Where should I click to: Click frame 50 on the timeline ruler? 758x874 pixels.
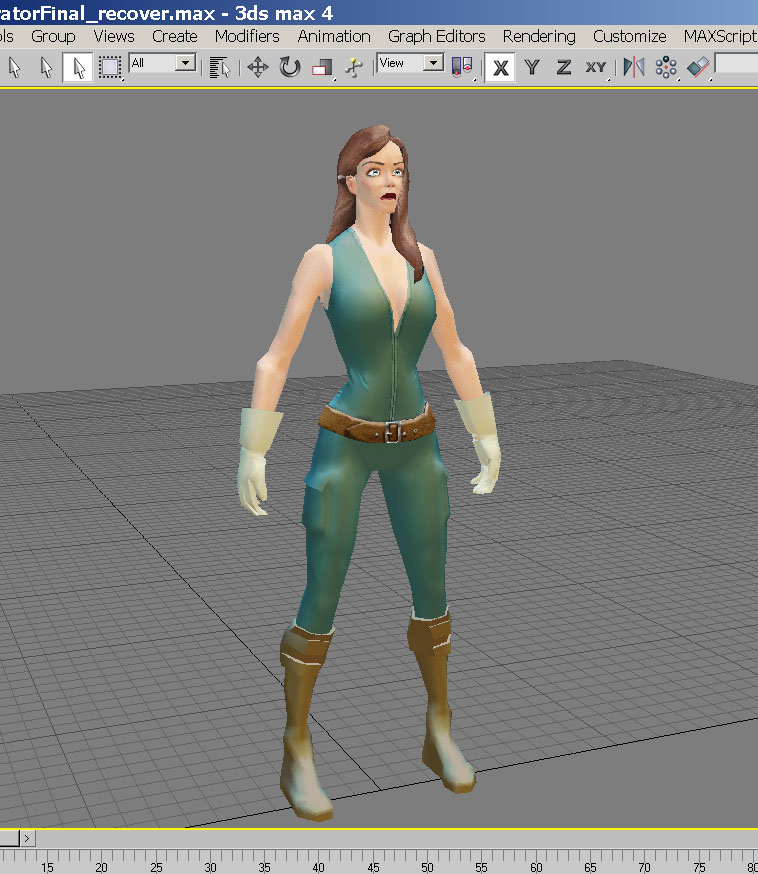[427, 864]
